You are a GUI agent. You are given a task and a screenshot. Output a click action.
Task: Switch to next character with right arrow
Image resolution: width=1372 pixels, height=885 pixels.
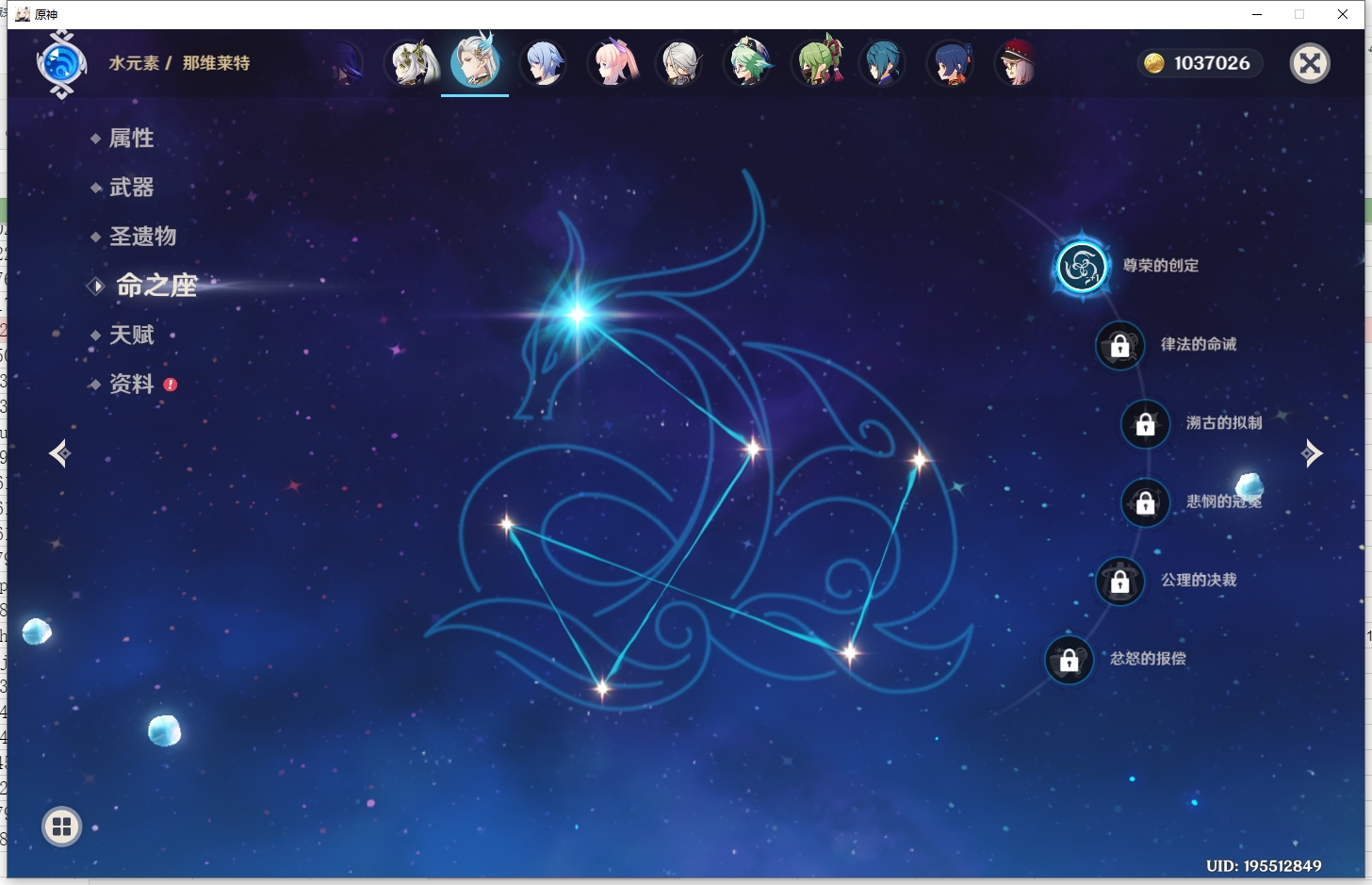1312,453
